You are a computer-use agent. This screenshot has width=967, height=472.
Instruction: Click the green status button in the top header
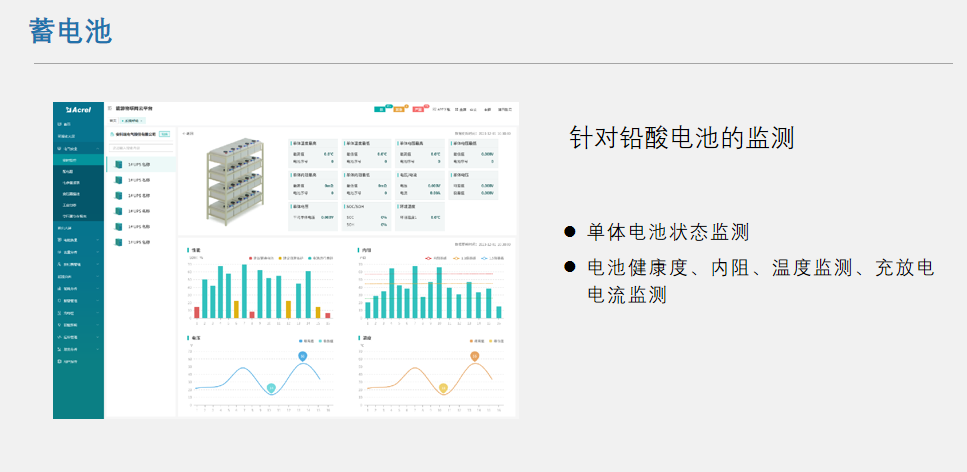click(x=381, y=109)
